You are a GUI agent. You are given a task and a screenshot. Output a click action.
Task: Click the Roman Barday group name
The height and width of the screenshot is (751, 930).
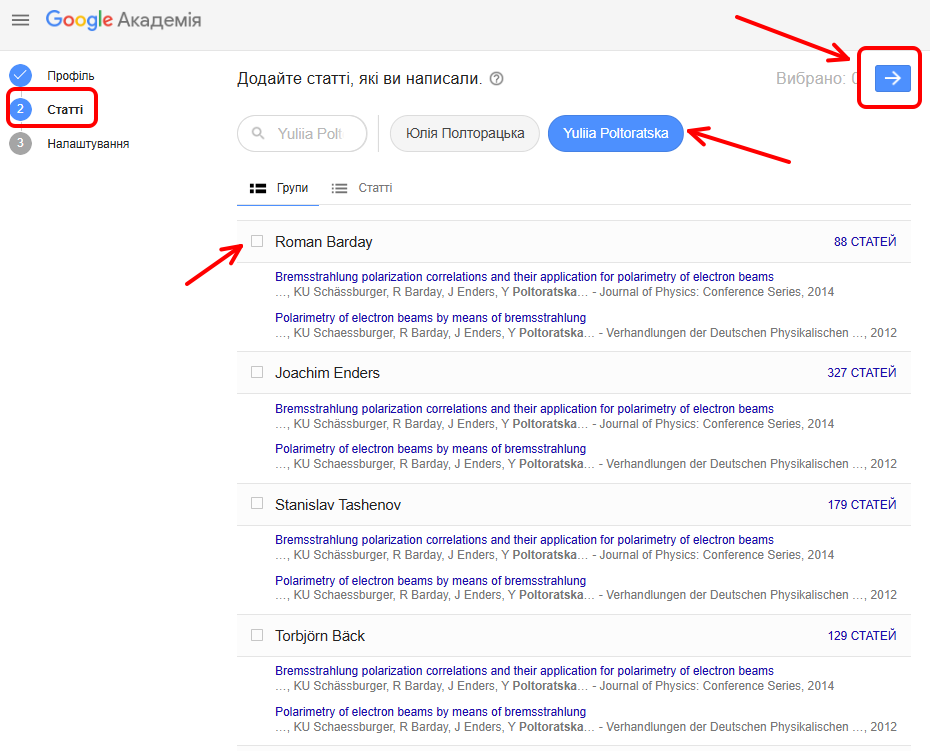click(x=324, y=242)
